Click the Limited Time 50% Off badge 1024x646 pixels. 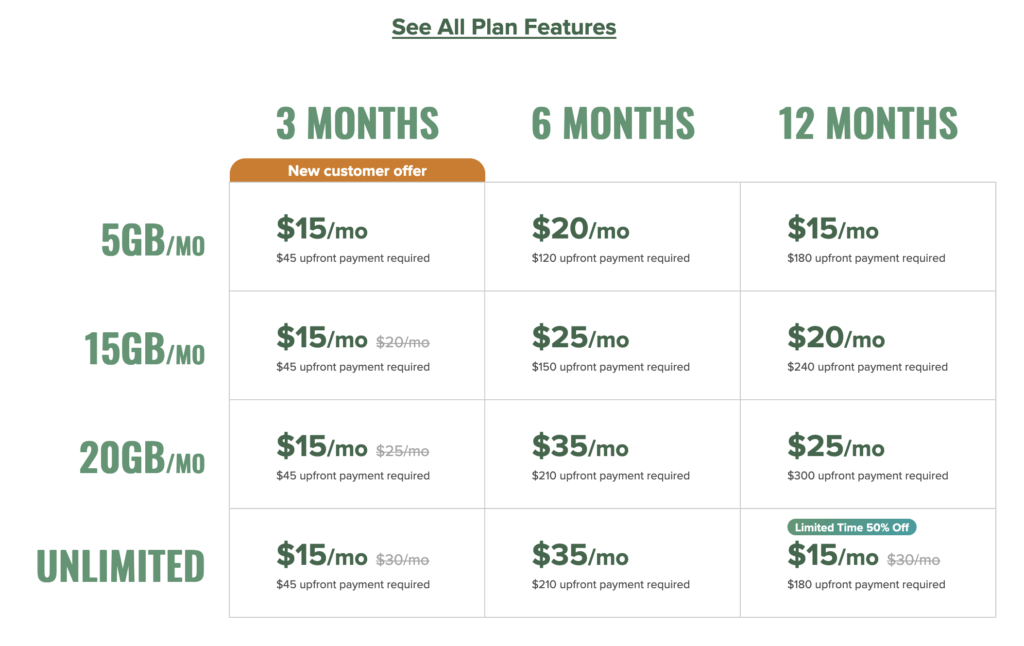coord(852,527)
